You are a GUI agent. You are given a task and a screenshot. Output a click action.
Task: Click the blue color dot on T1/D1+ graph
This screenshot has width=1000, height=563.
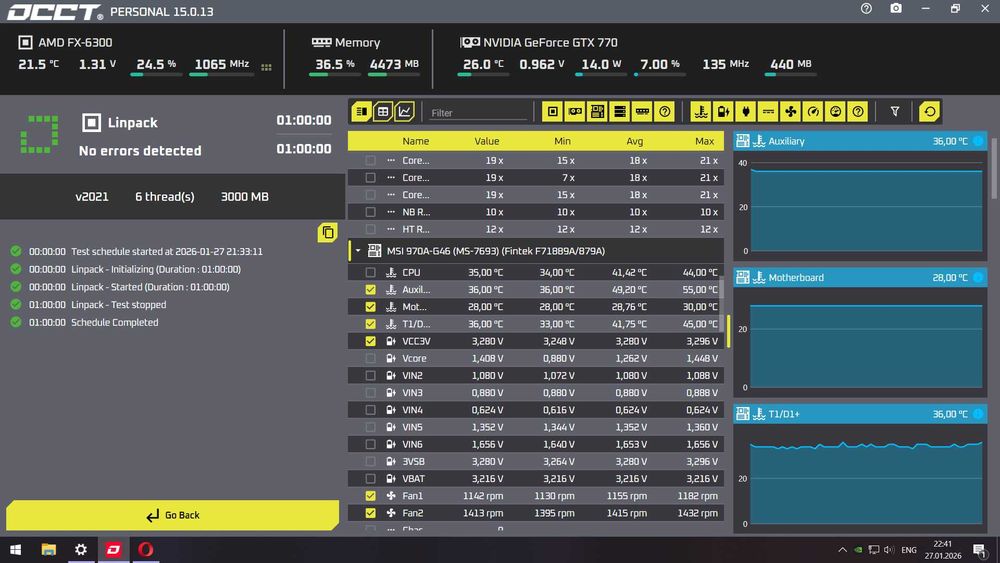(x=978, y=414)
